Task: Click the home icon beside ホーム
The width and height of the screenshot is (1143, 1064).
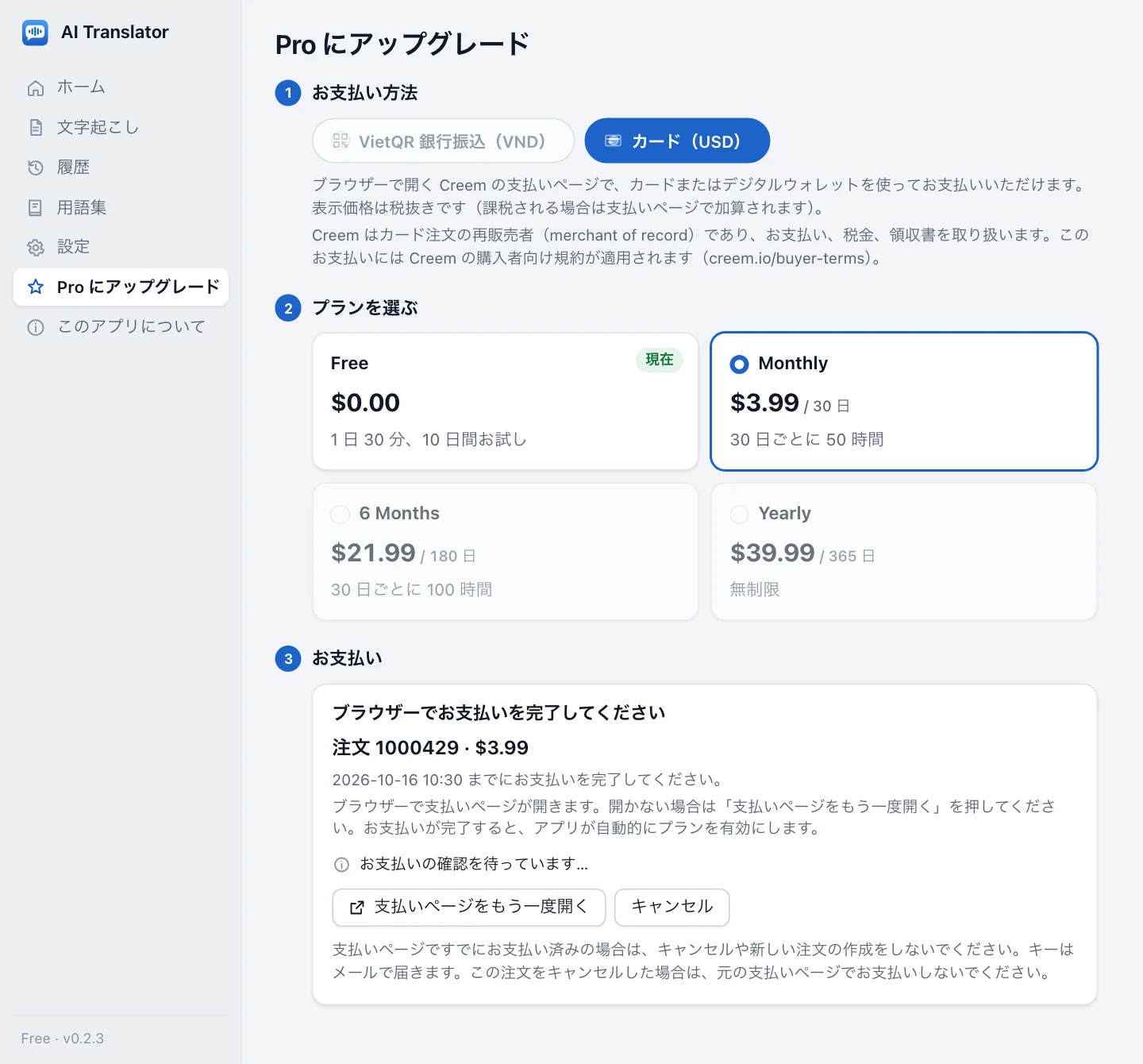Action: (36, 88)
